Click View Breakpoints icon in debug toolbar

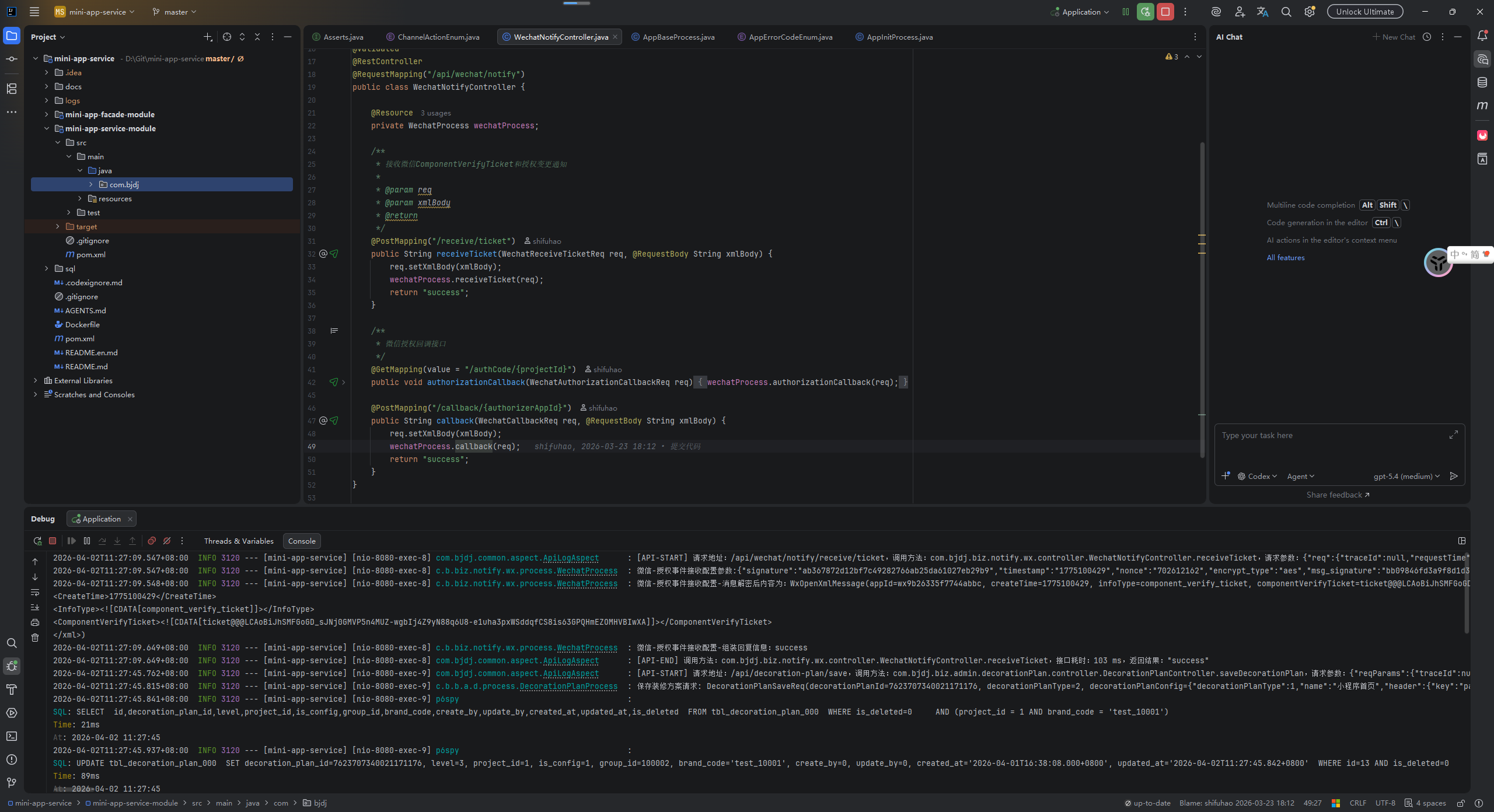point(152,541)
